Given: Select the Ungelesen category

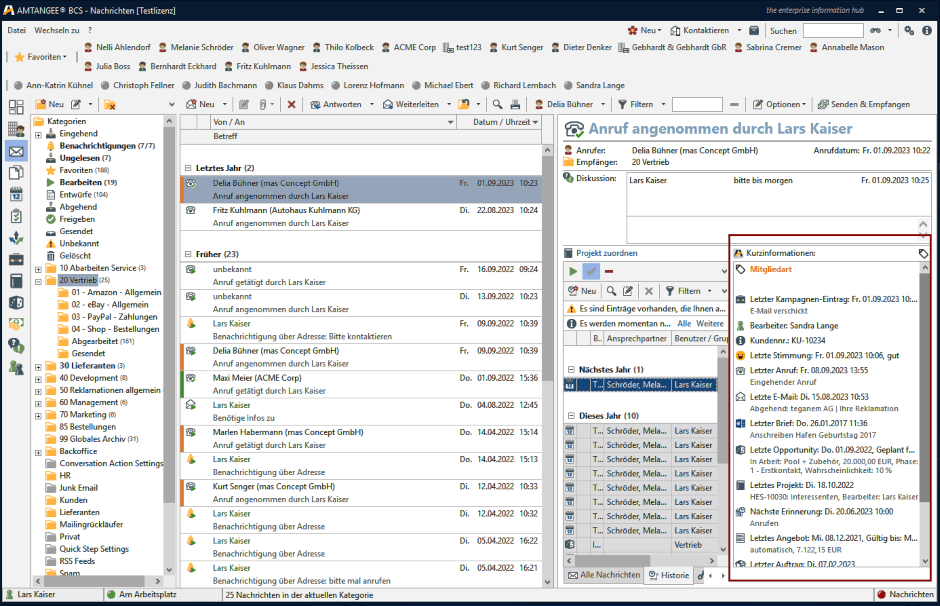Looking at the screenshot, I should click(79, 158).
